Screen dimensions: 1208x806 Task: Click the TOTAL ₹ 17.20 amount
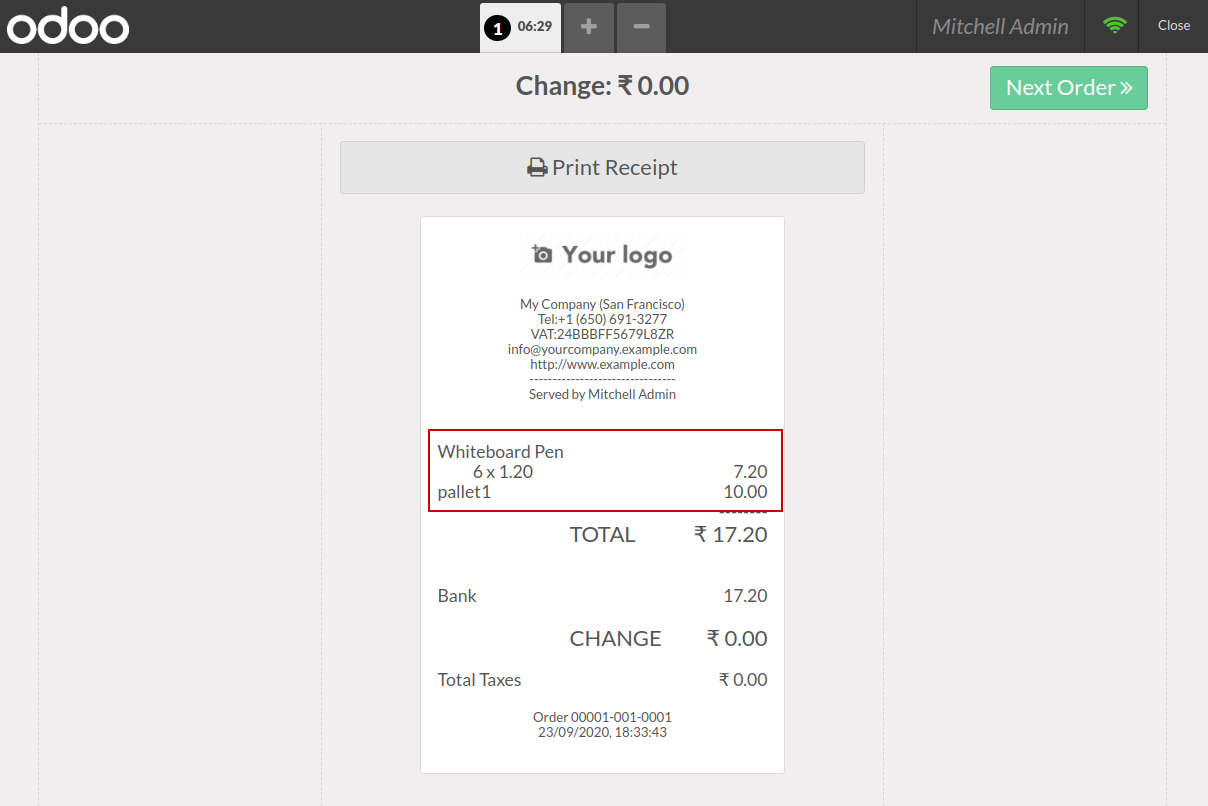pyautogui.click(x=731, y=535)
